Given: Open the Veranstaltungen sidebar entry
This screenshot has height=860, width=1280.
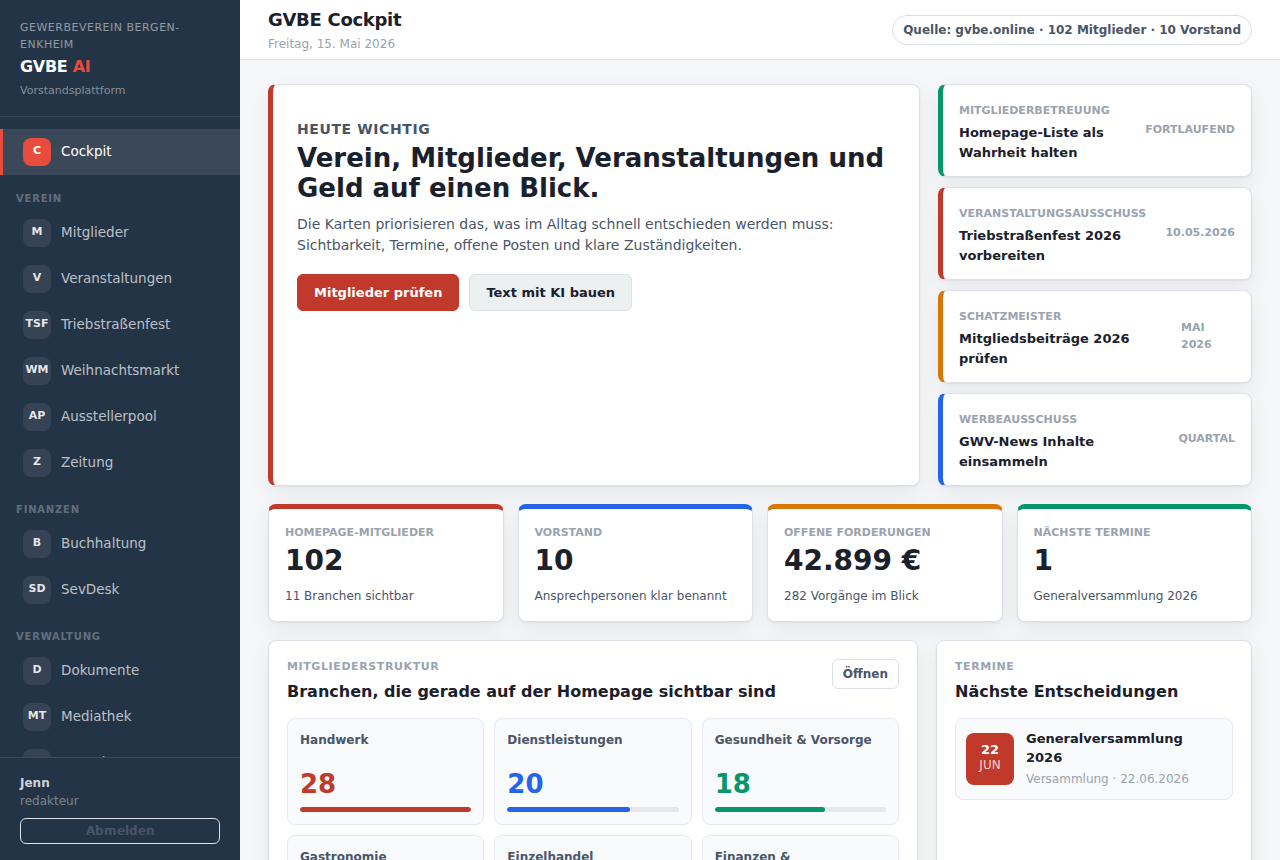Looking at the screenshot, I should pos(120,278).
